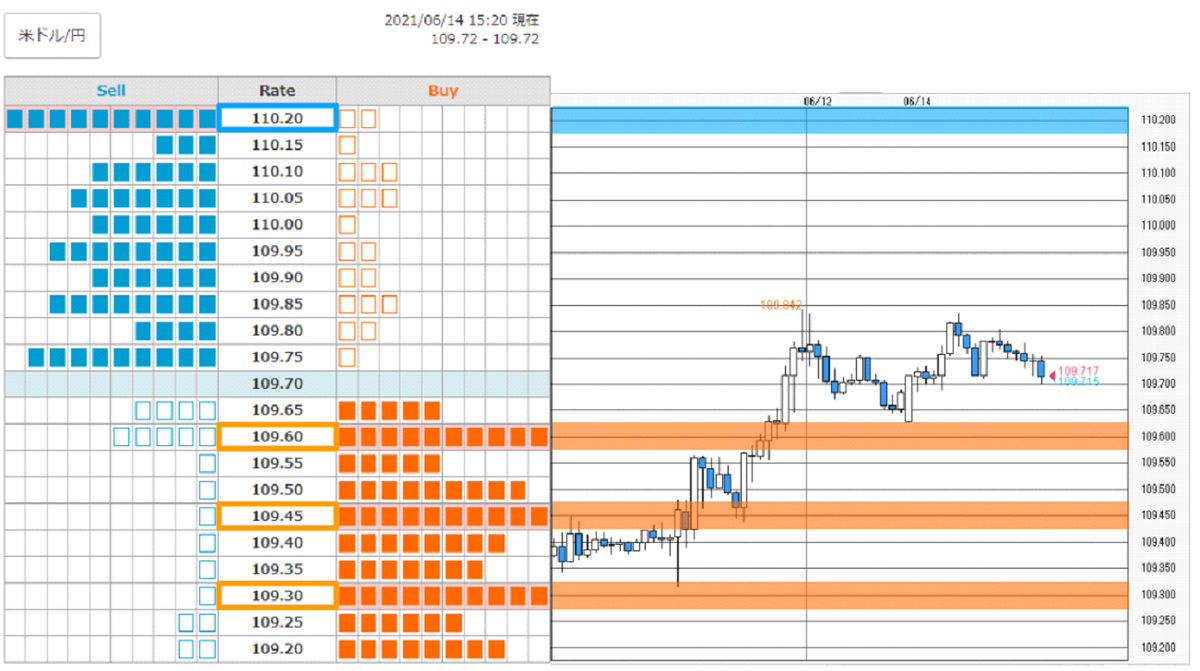
Task: Click the 109.50 rate cell
Action: (x=277, y=489)
